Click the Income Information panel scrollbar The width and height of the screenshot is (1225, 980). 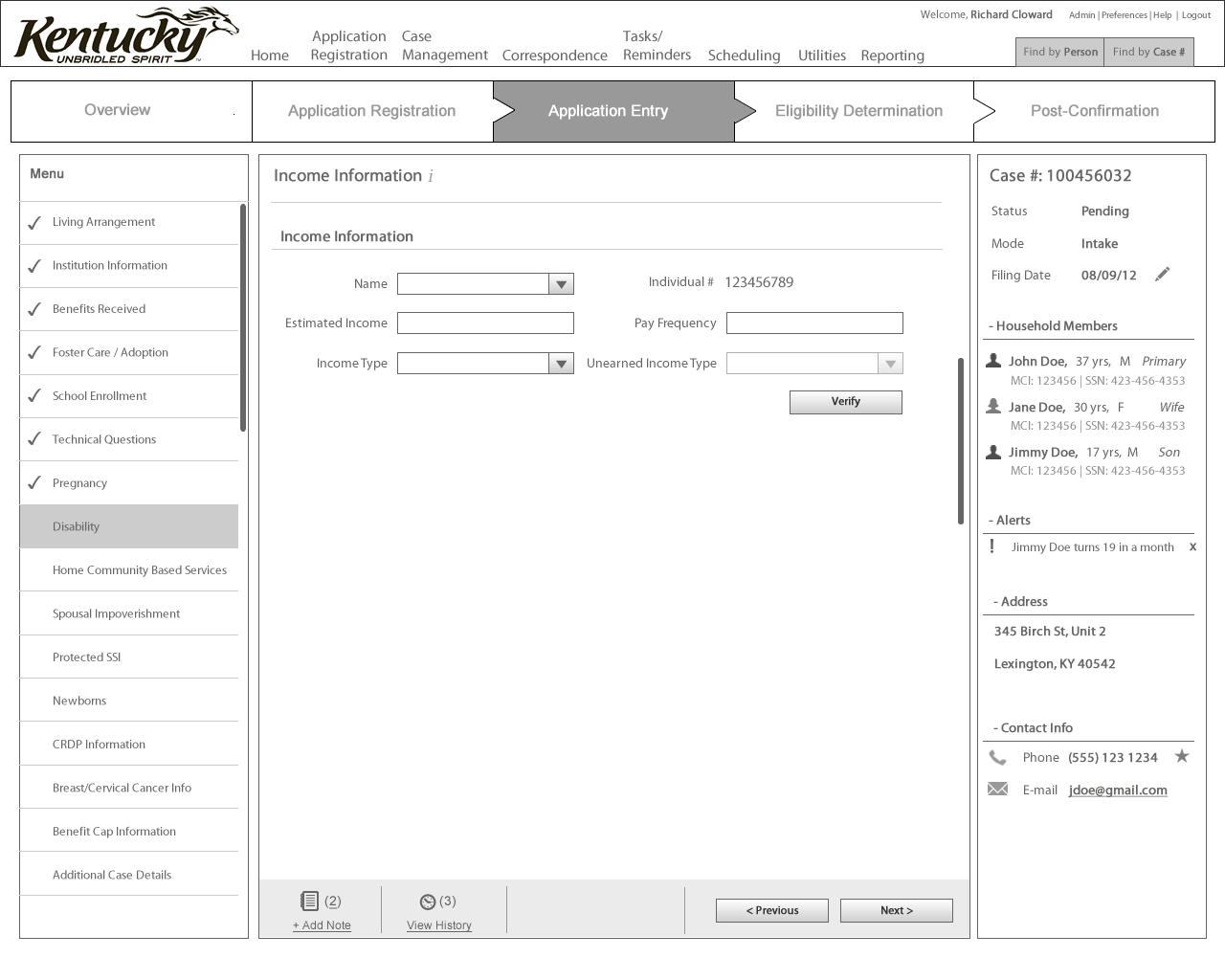961,441
